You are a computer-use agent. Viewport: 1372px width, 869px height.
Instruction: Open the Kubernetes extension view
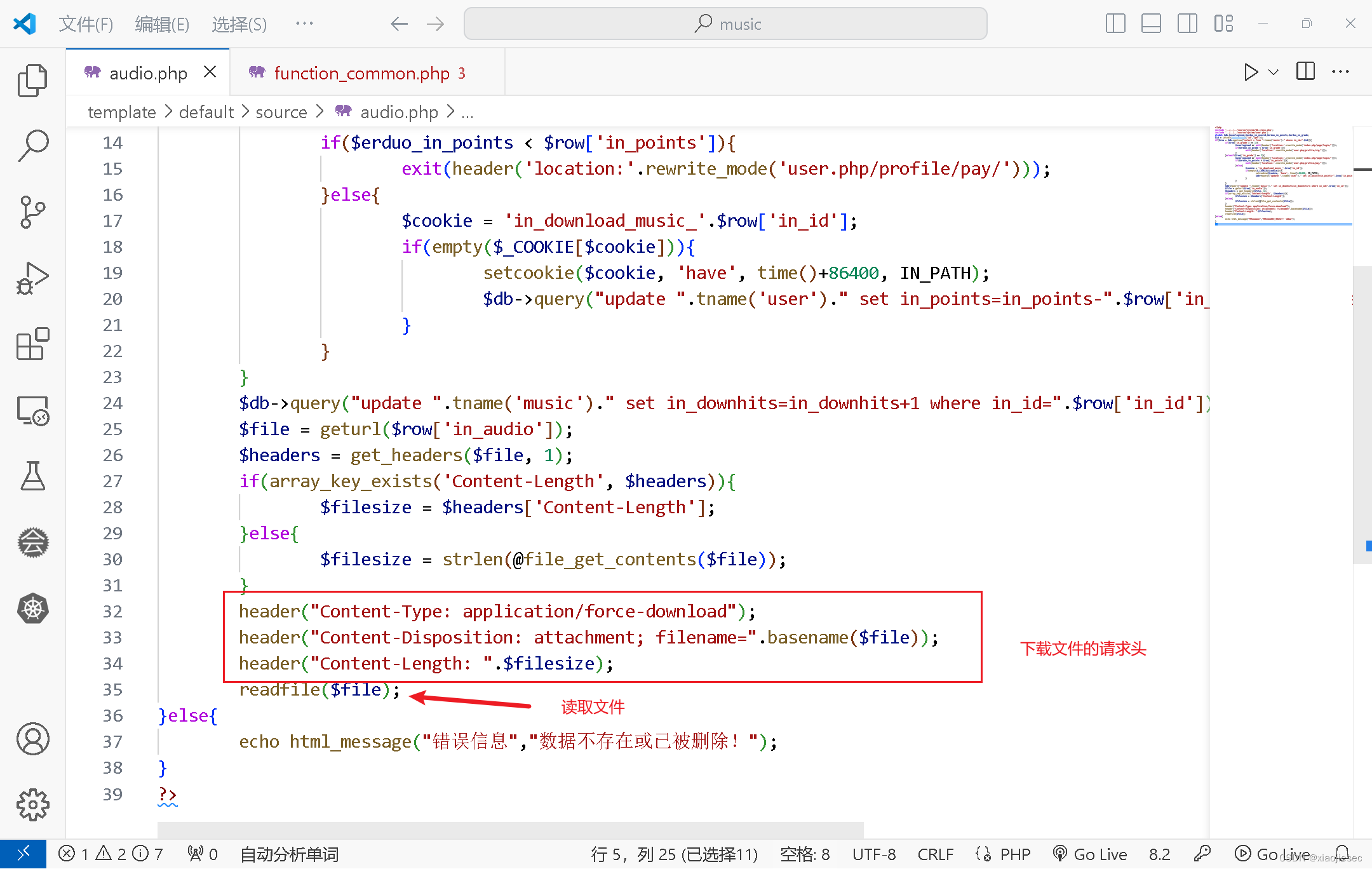pyautogui.click(x=32, y=609)
